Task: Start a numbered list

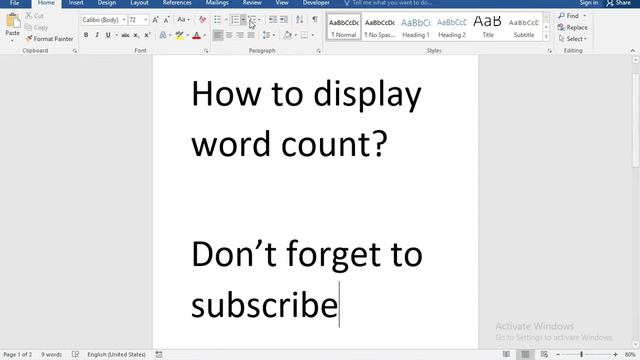Action: [x=235, y=20]
